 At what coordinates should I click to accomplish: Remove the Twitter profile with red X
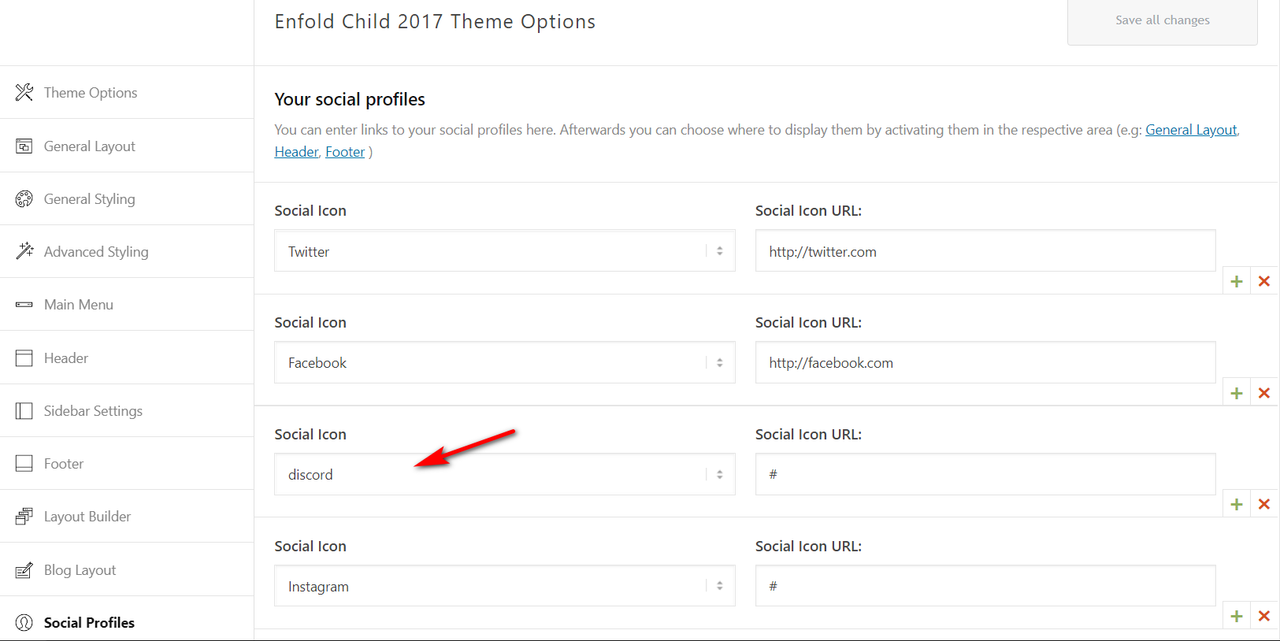1264,282
